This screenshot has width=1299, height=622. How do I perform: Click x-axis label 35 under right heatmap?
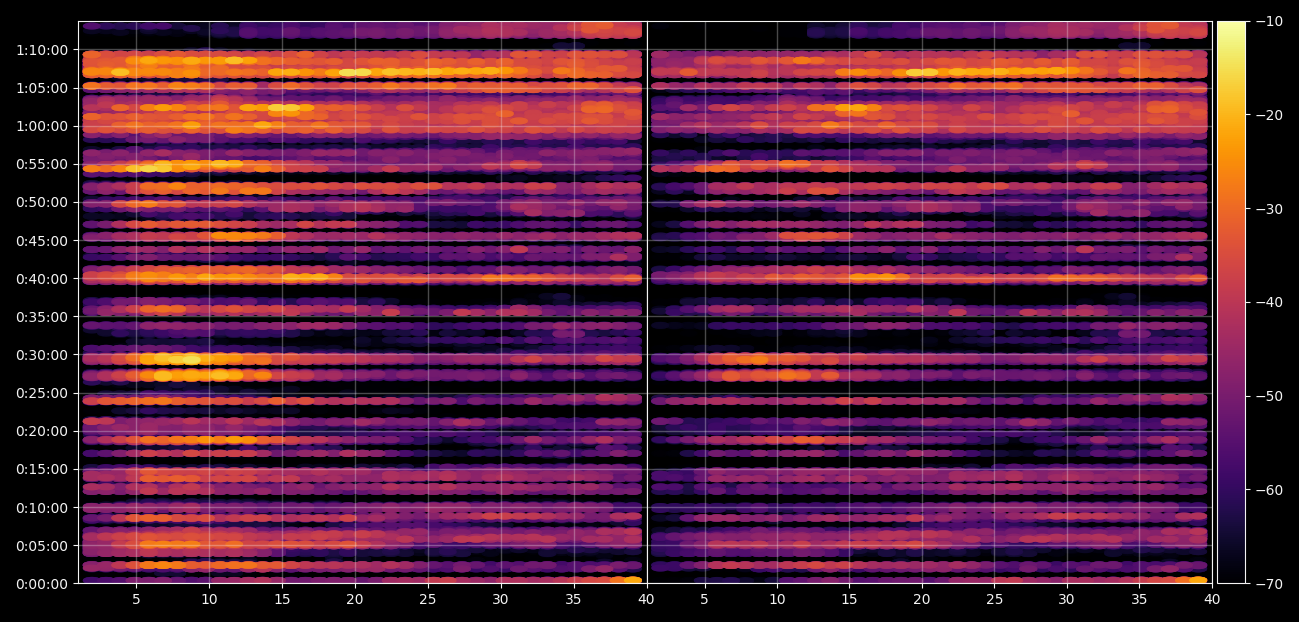[1139, 600]
